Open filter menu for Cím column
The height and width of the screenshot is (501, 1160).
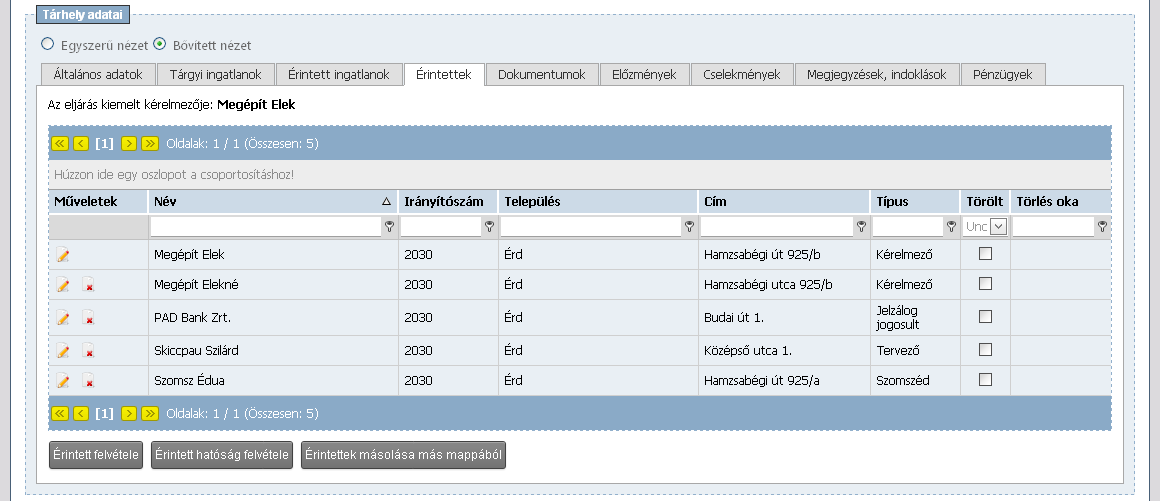pyautogui.click(x=861, y=226)
